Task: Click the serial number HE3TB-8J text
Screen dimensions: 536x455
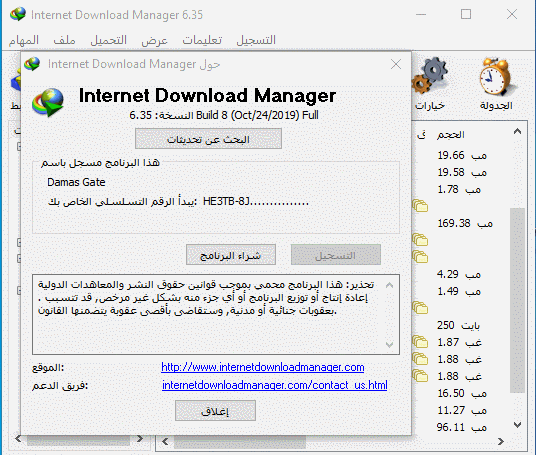Action: 255,201
